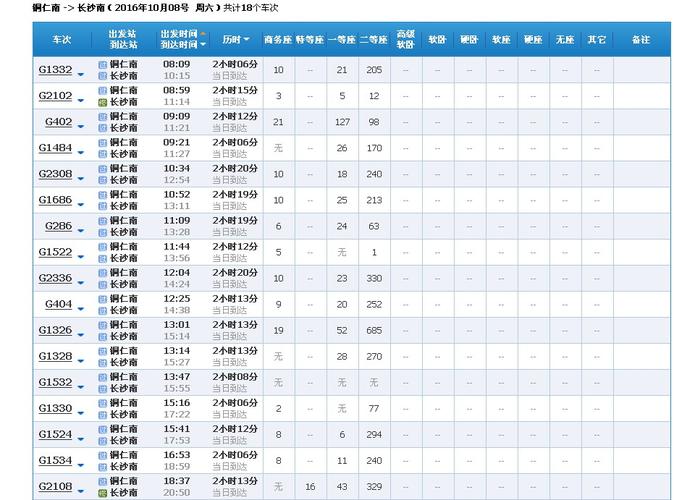Click departure station icon in G2308 row
The height and width of the screenshot is (500, 674).
pos(103,169)
